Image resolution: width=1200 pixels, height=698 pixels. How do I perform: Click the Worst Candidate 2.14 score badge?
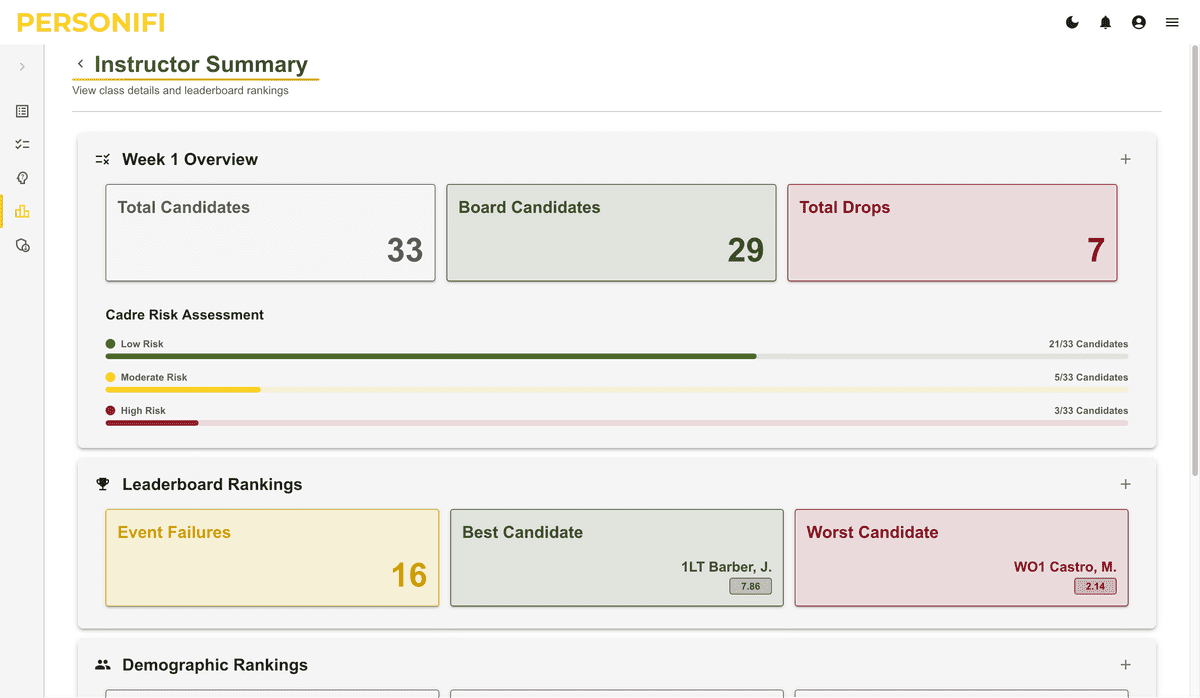click(x=1095, y=586)
